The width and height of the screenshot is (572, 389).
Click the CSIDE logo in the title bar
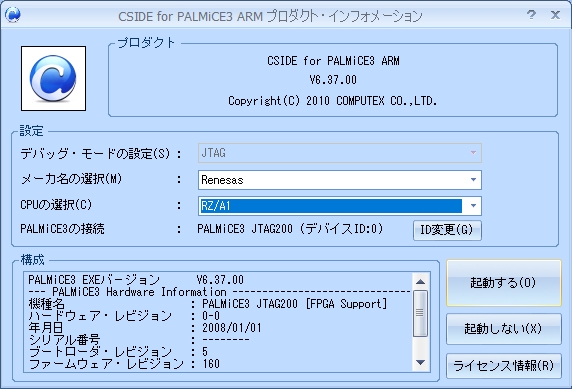[x=13, y=15]
